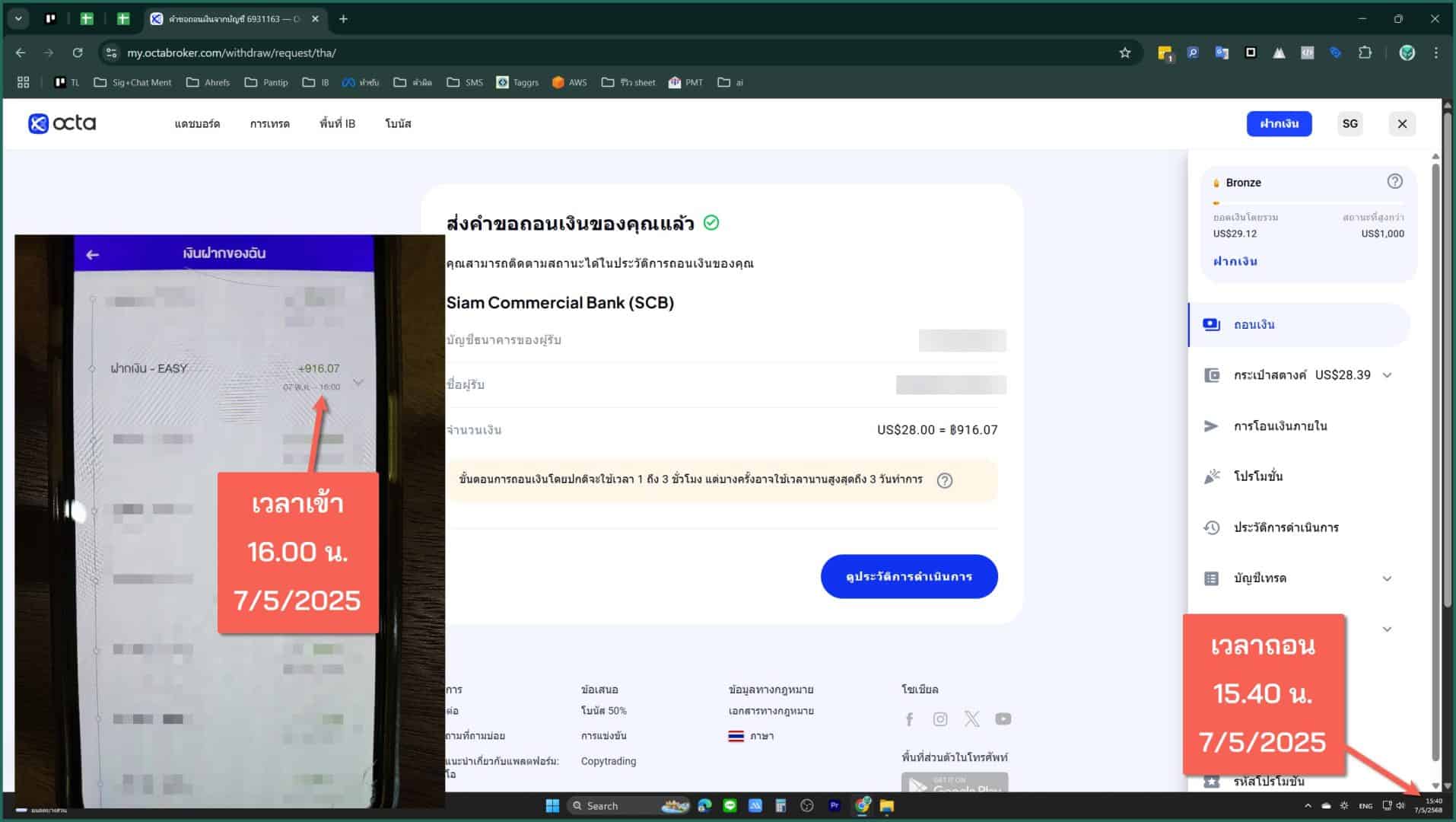Click the X (Twitter) icon in footer

(x=971, y=719)
